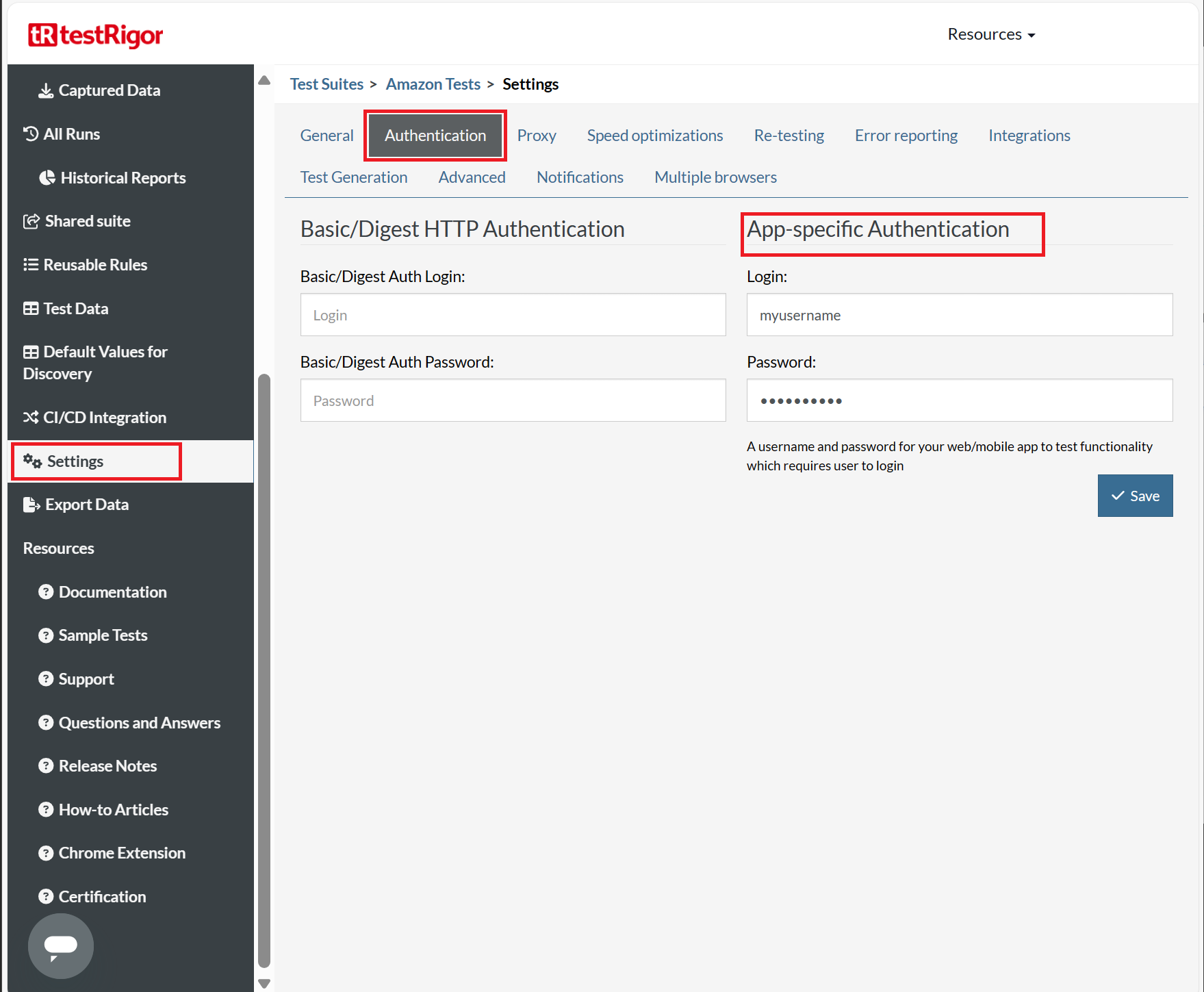Go to Test Suites breadcrumb link
The height and width of the screenshot is (992, 1204).
(326, 84)
